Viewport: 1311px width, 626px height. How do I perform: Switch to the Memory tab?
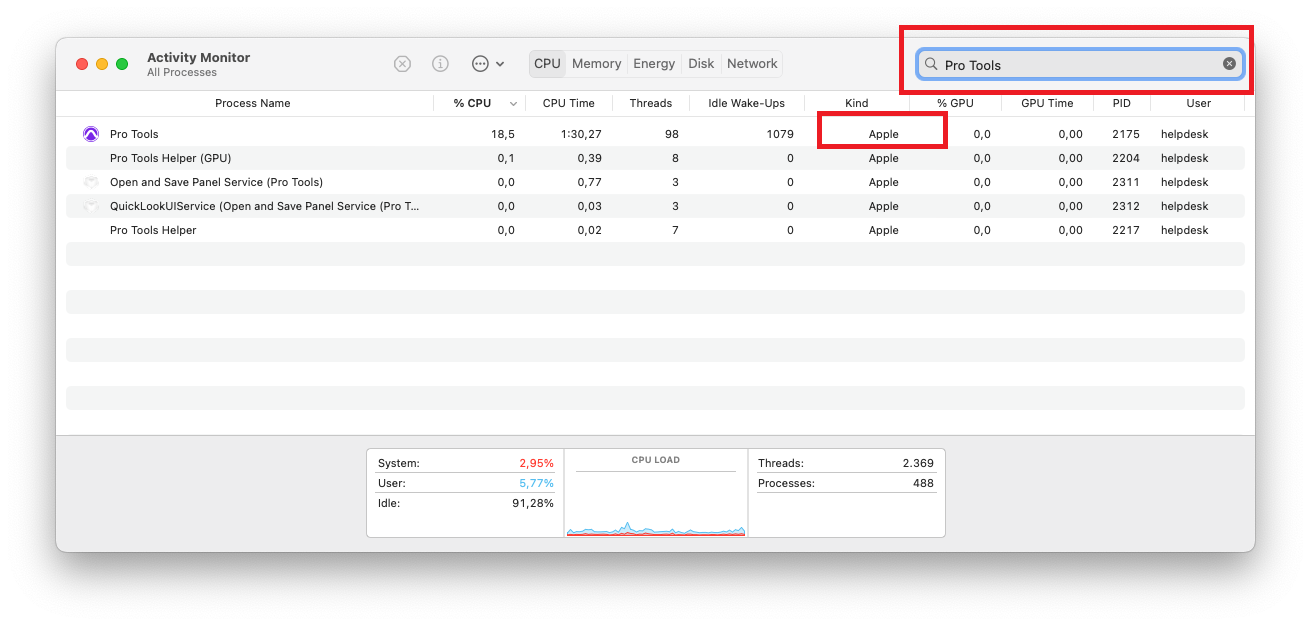click(597, 64)
